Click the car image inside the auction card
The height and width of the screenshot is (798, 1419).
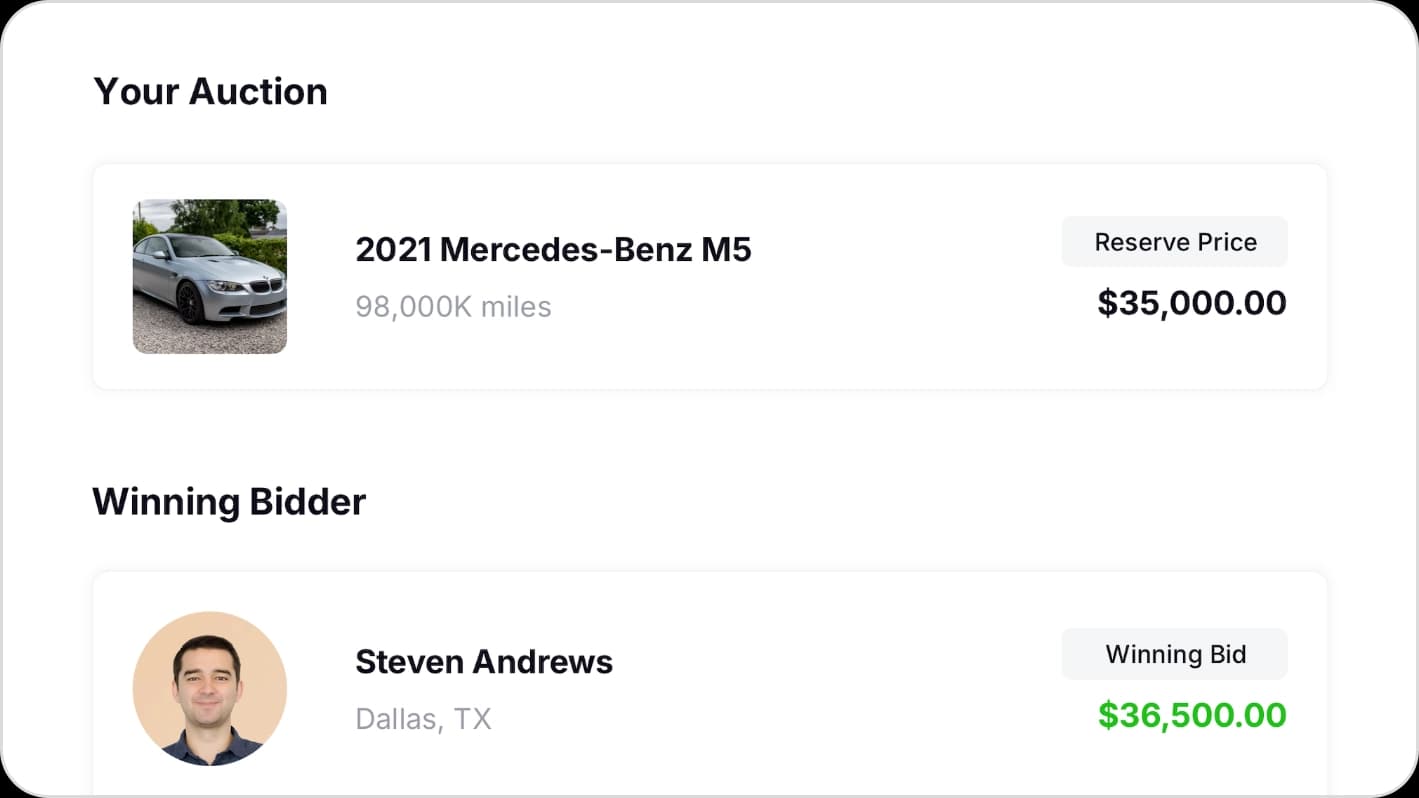coord(209,276)
